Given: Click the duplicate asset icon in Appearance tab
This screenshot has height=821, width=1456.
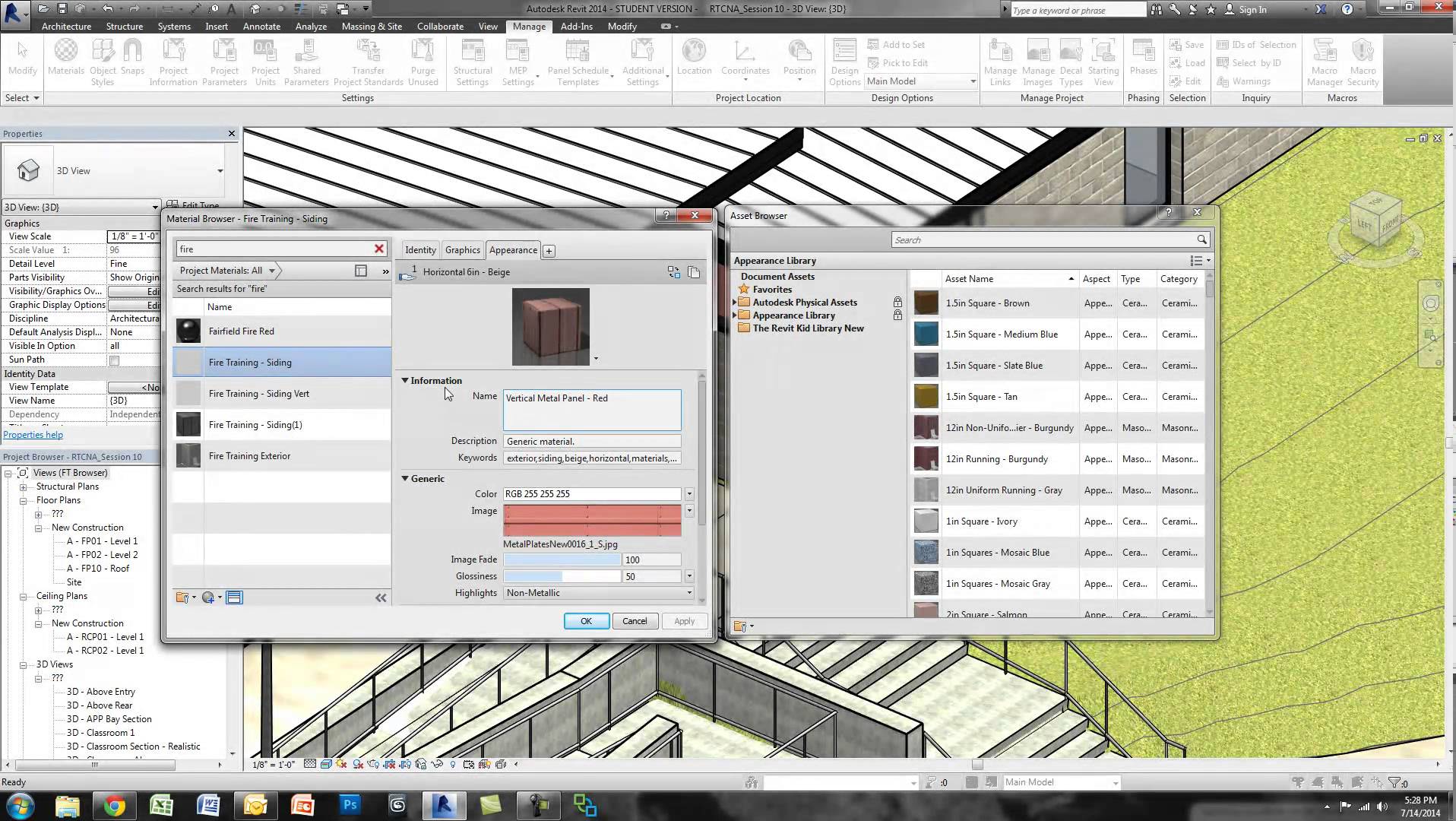Looking at the screenshot, I should (x=694, y=272).
